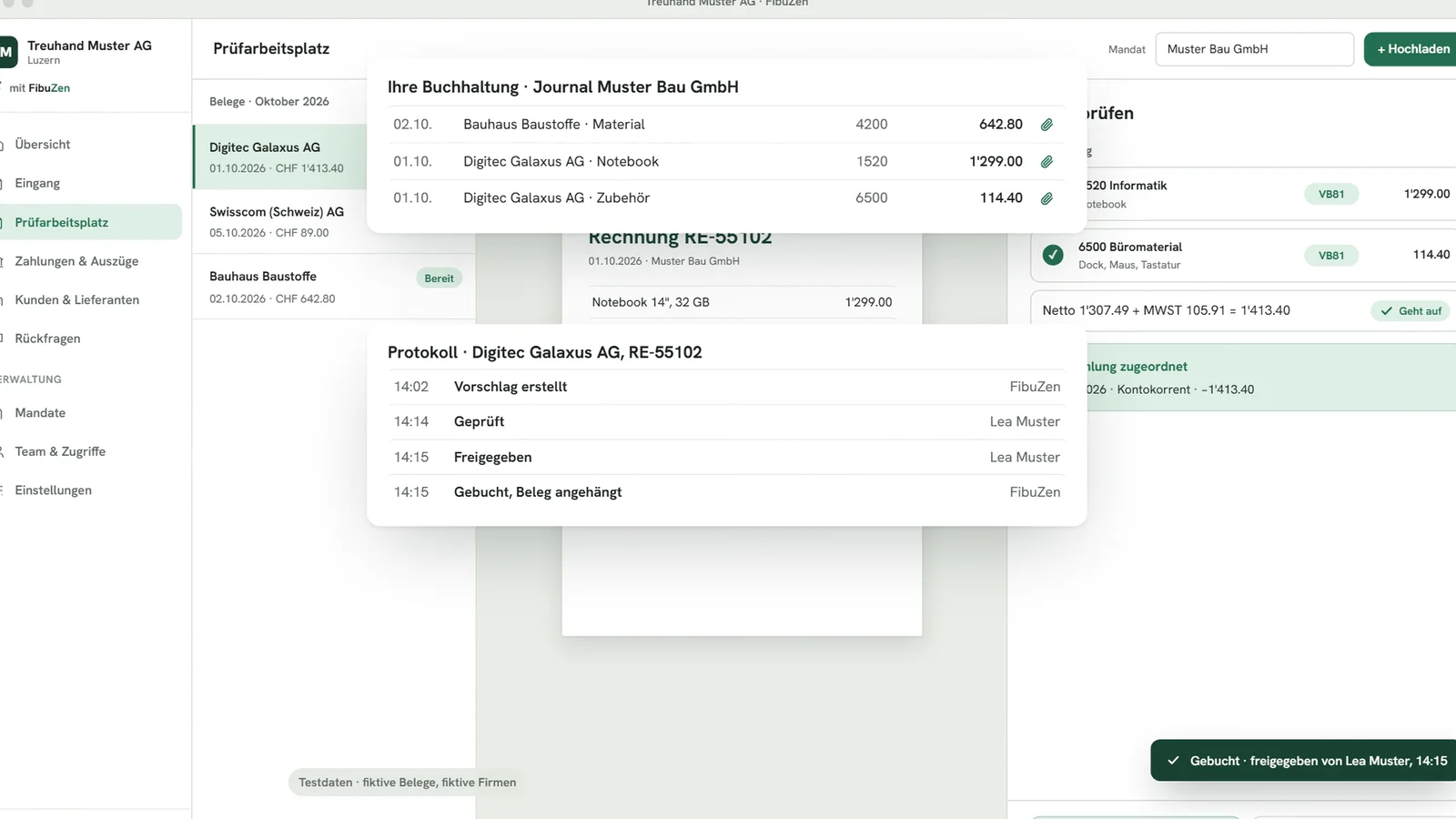This screenshot has height=819, width=1456.
Task: Open Einstellungen in the sidebar
Action: (x=53, y=490)
